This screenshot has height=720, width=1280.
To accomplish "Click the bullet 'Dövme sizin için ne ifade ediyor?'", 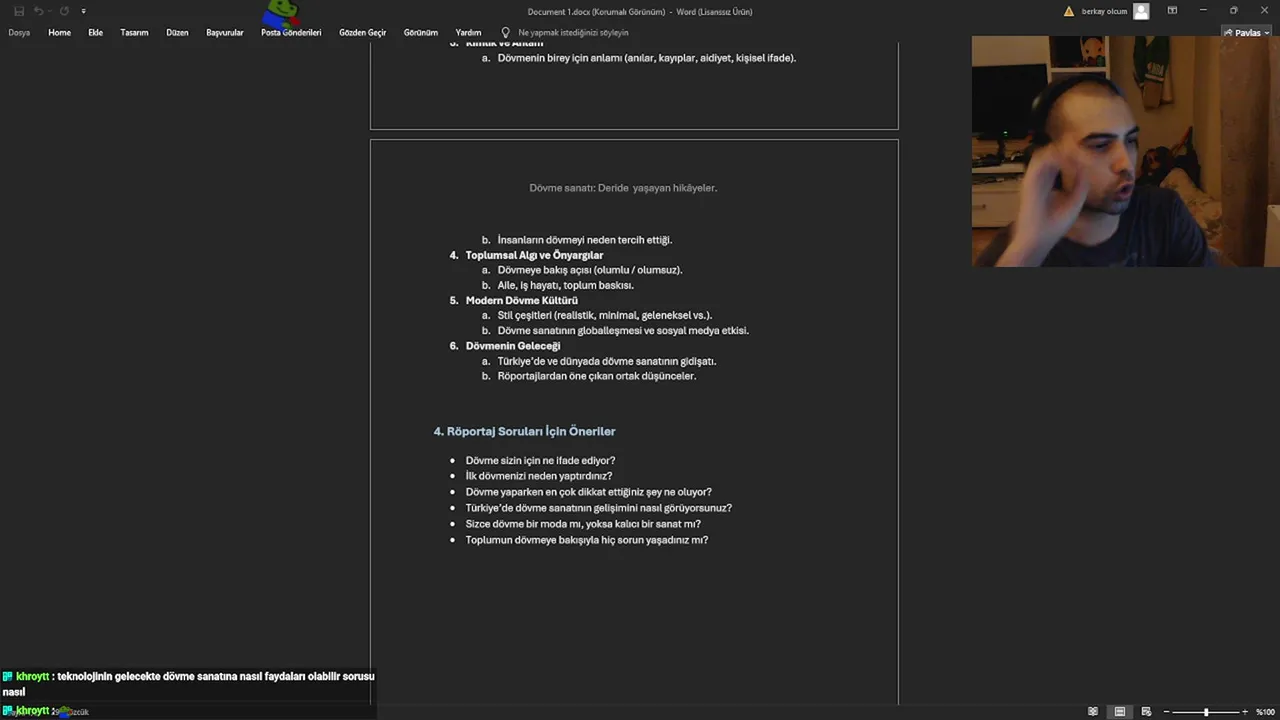I will (540, 461).
